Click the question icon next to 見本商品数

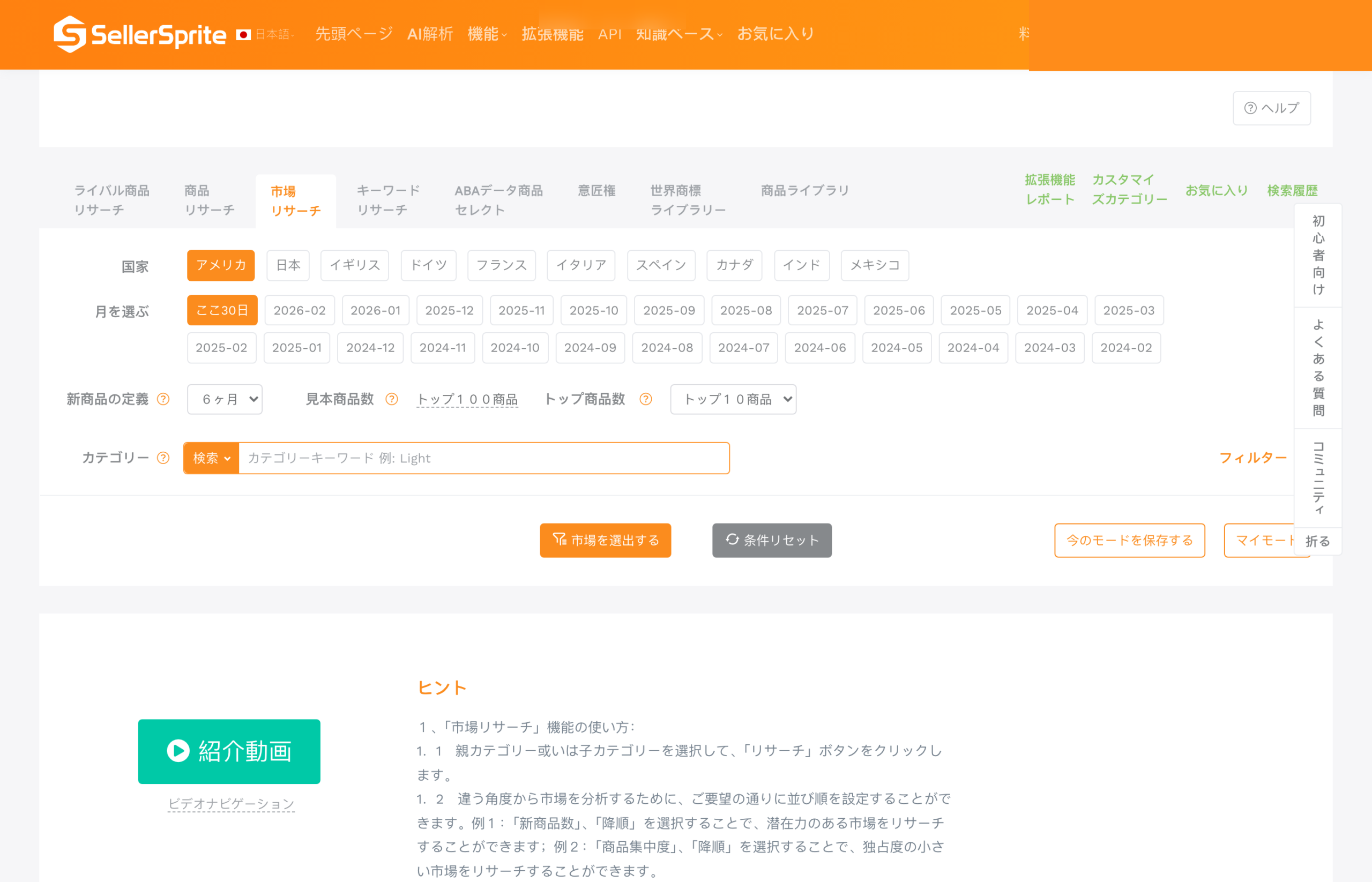click(392, 399)
